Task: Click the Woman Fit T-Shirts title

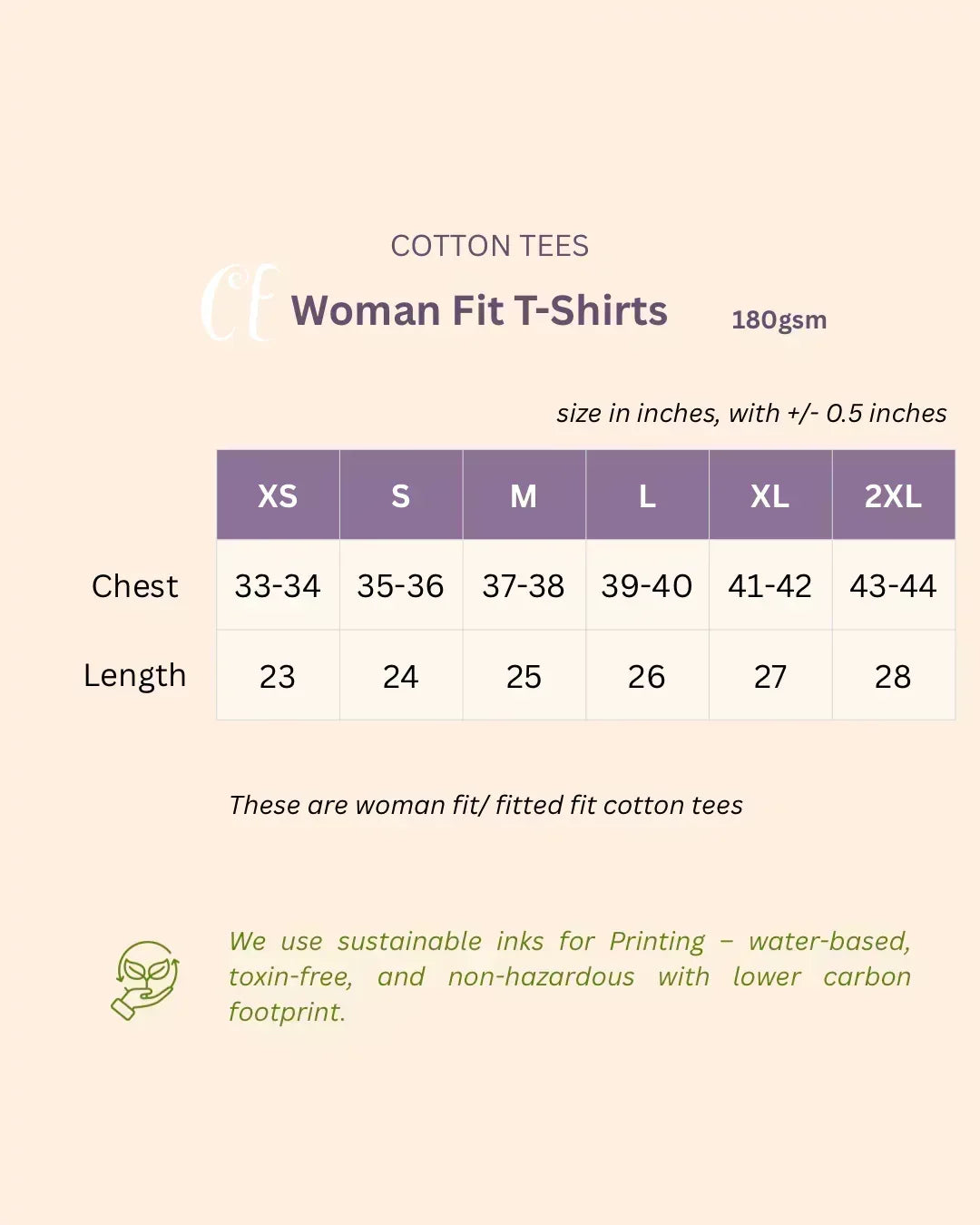Action: click(x=479, y=310)
